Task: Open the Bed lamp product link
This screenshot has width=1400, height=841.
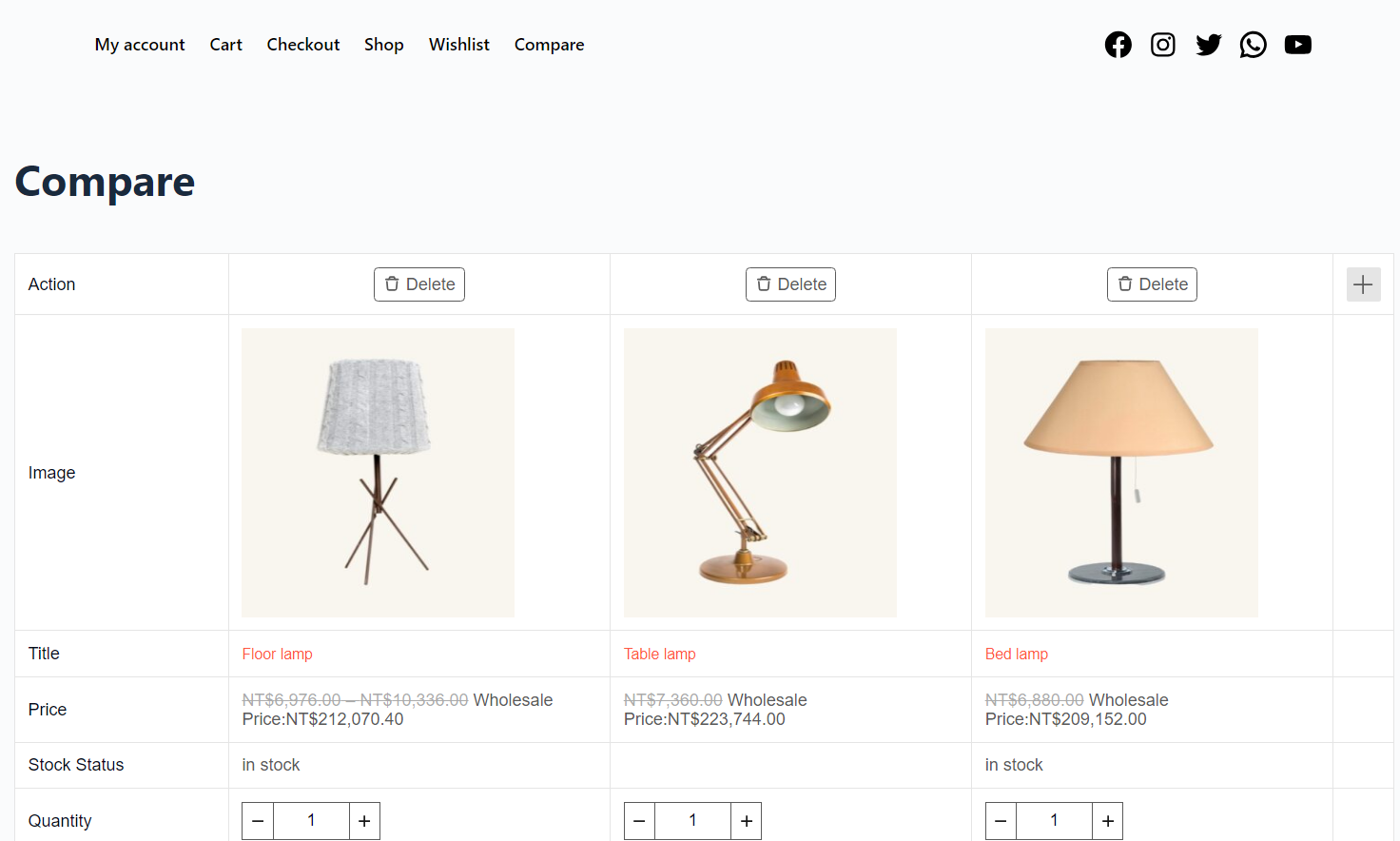Action: coord(1017,654)
